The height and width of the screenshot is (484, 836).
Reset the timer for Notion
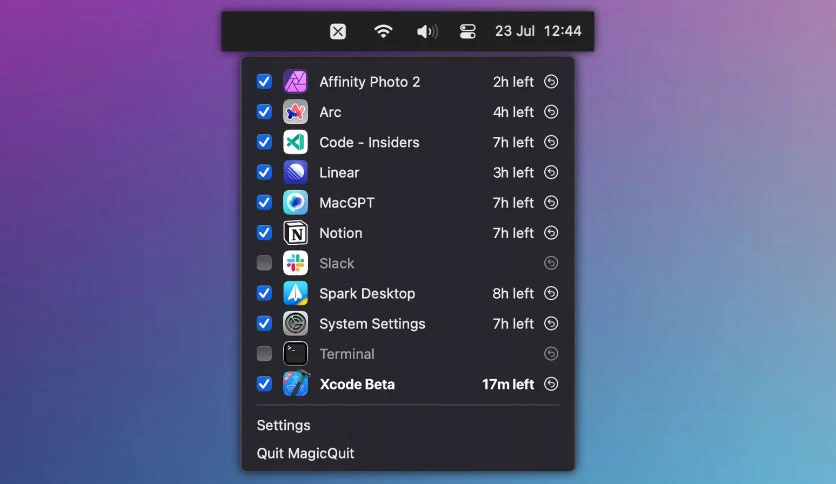(551, 233)
